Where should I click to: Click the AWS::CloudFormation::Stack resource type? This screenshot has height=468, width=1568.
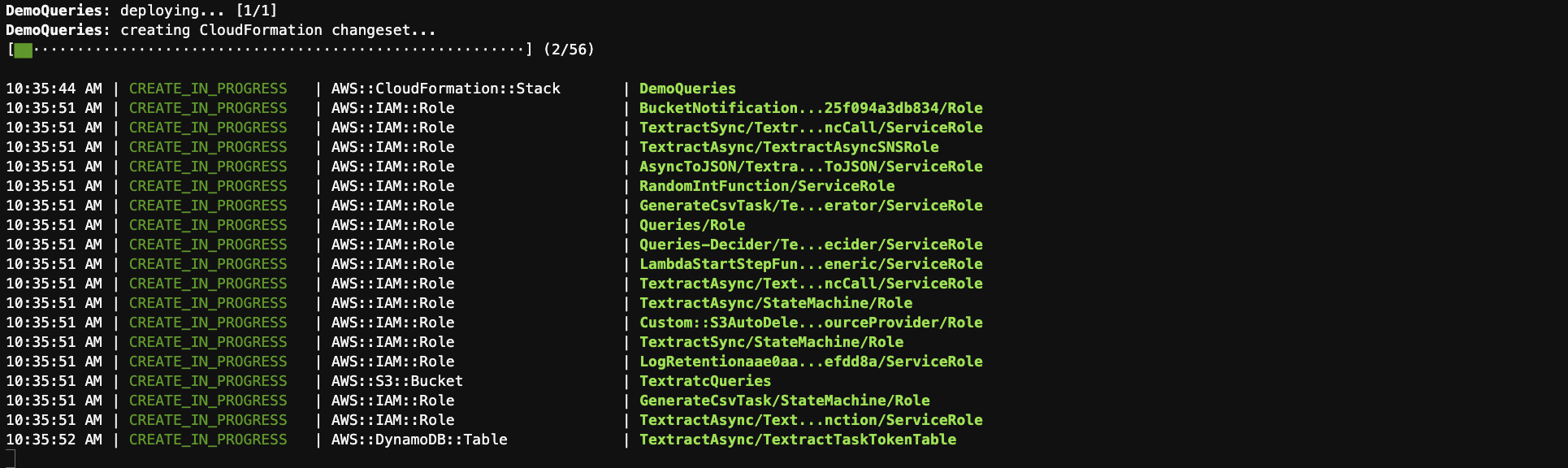pos(446,89)
